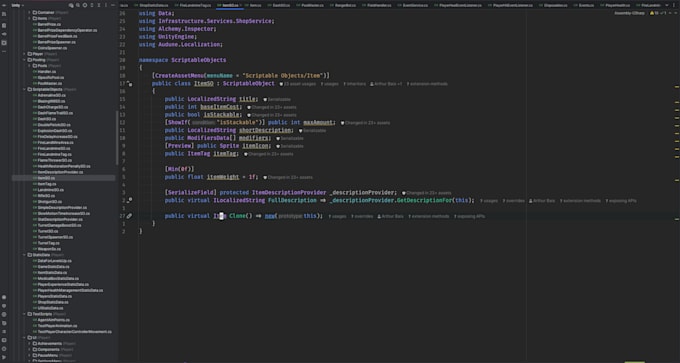Open Explorer panel options vertical dots

click(106, 5)
